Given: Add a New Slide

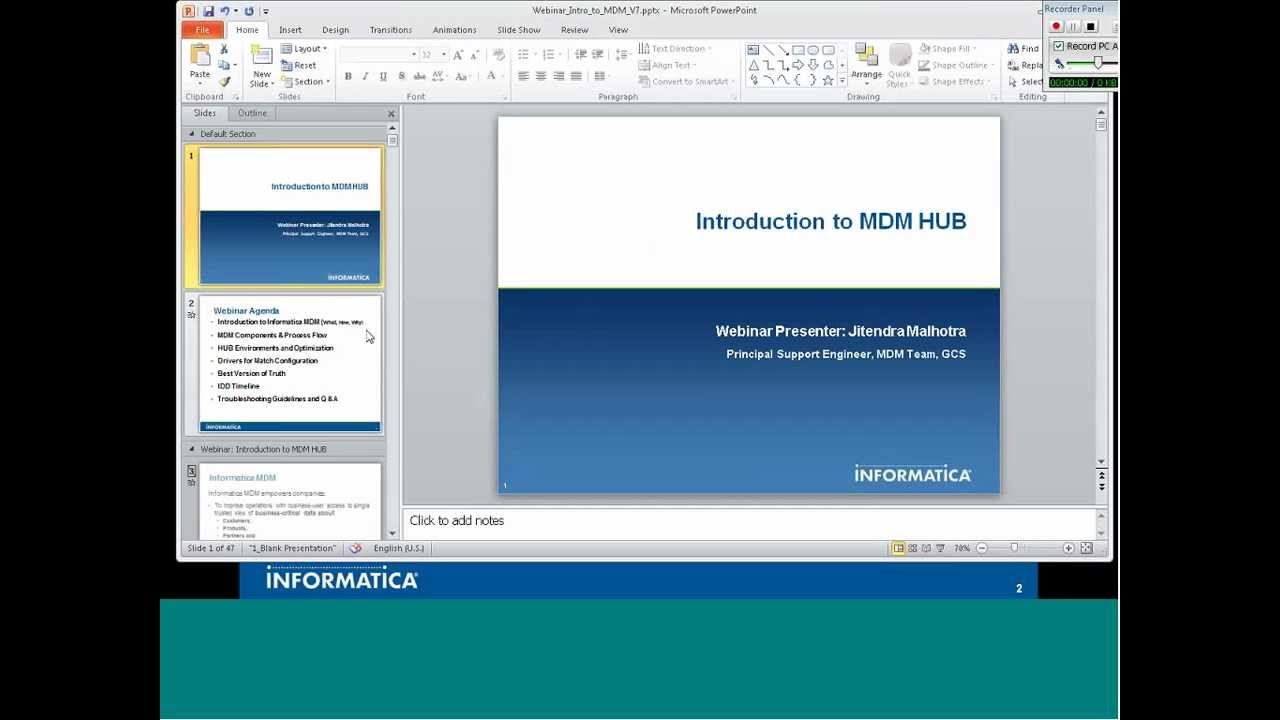Looking at the screenshot, I should pyautogui.click(x=262, y=65).
